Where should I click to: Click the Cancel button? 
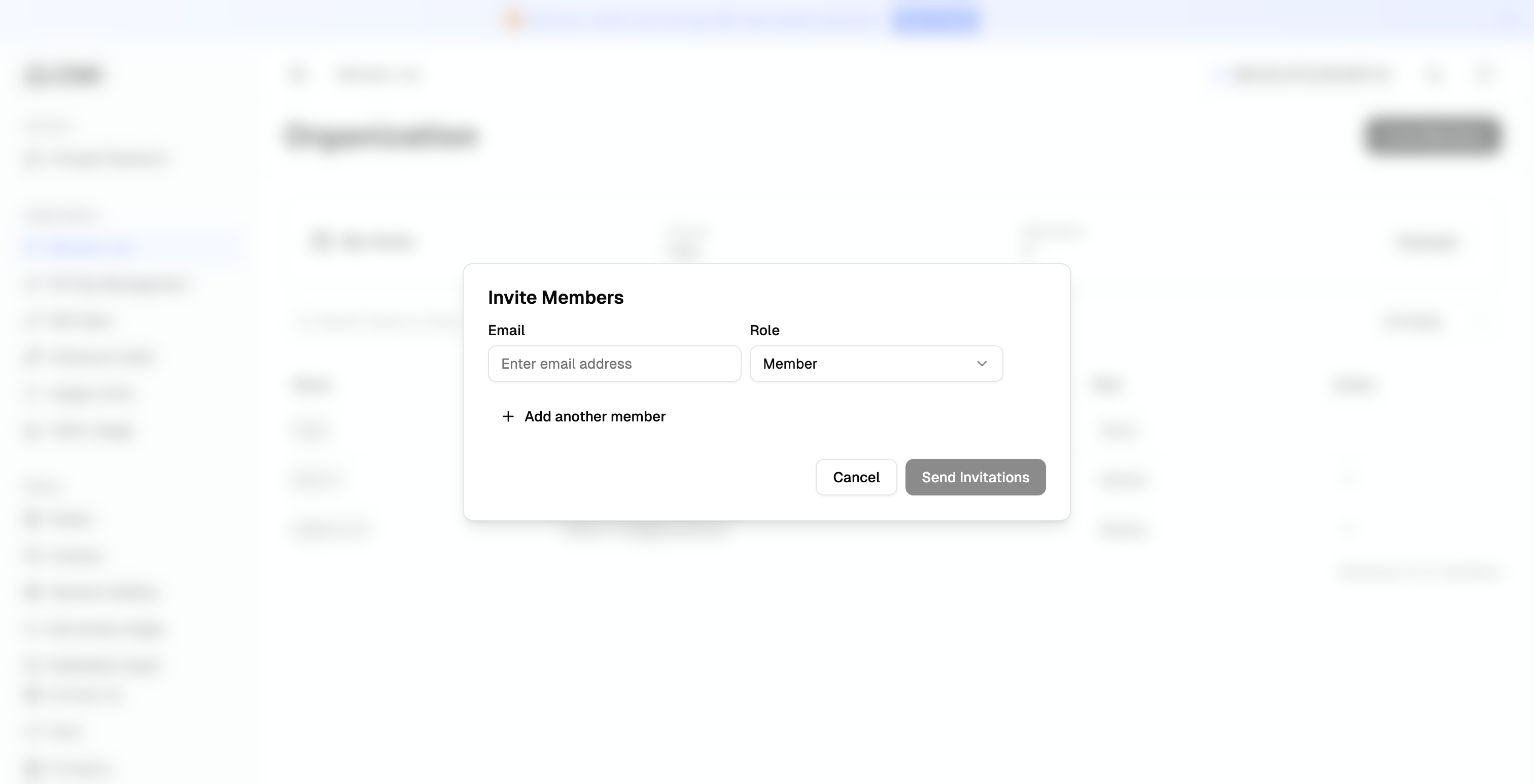click(x=856, y=477)
